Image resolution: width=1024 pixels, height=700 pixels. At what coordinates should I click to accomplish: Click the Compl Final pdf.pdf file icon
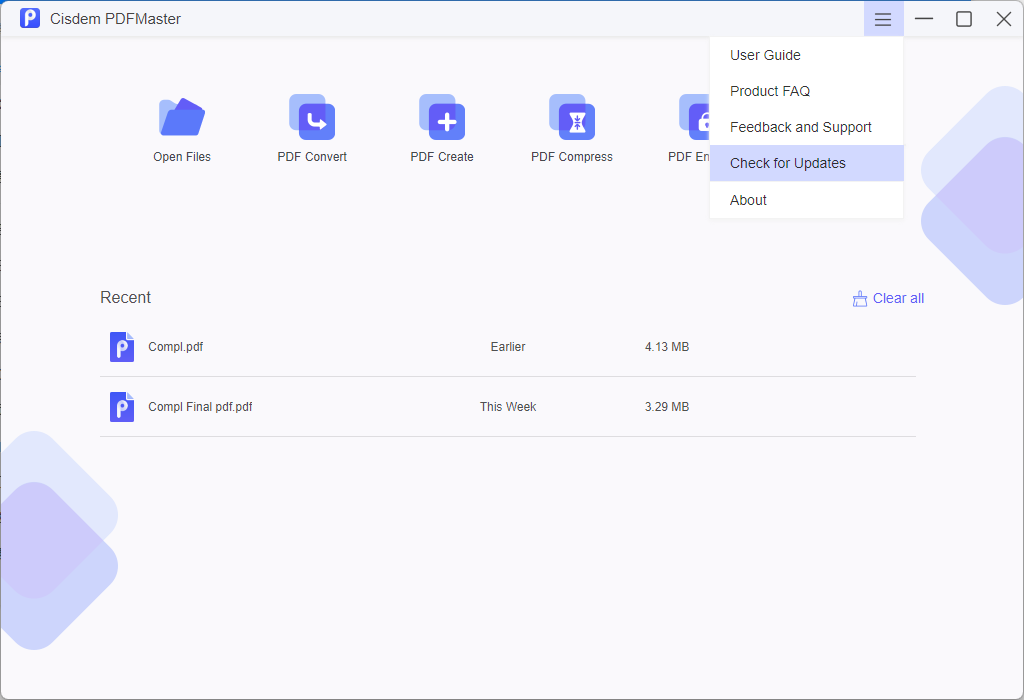click(122, 407)
